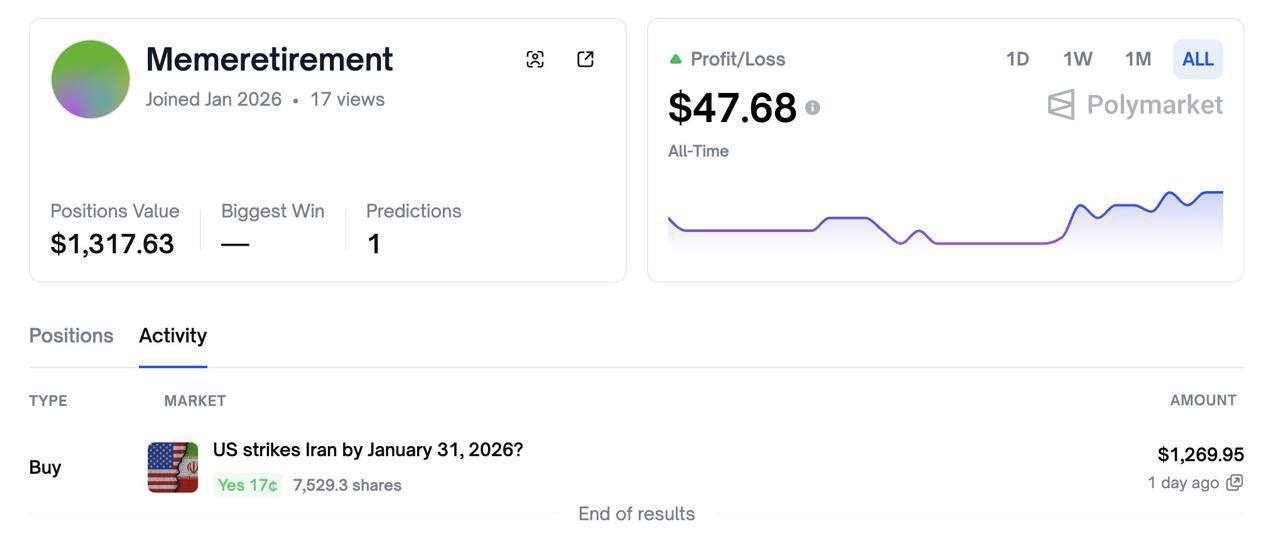
Task: Click the profit/loss line chart
Action: (945, 218)
